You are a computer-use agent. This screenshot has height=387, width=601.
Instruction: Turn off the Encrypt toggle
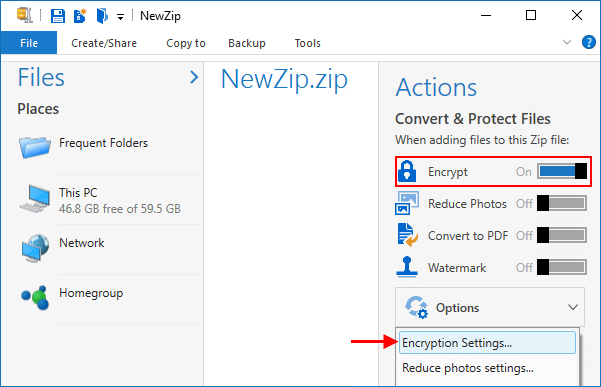pyautogui.click(x=562, y=171)
